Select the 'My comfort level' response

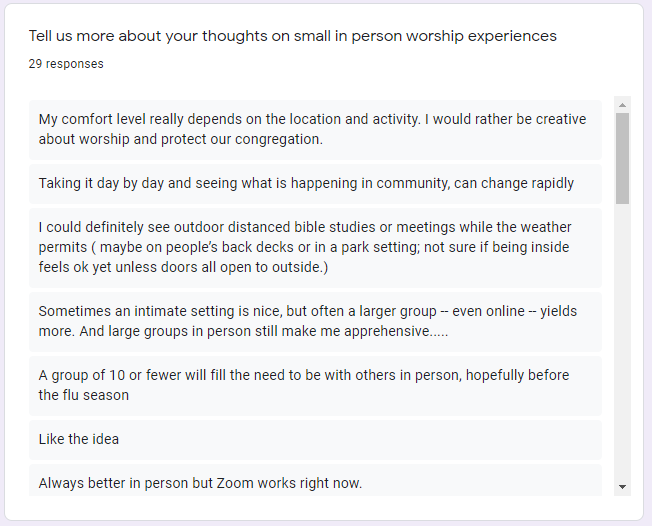pyautogui.click(x=315, y=129)
